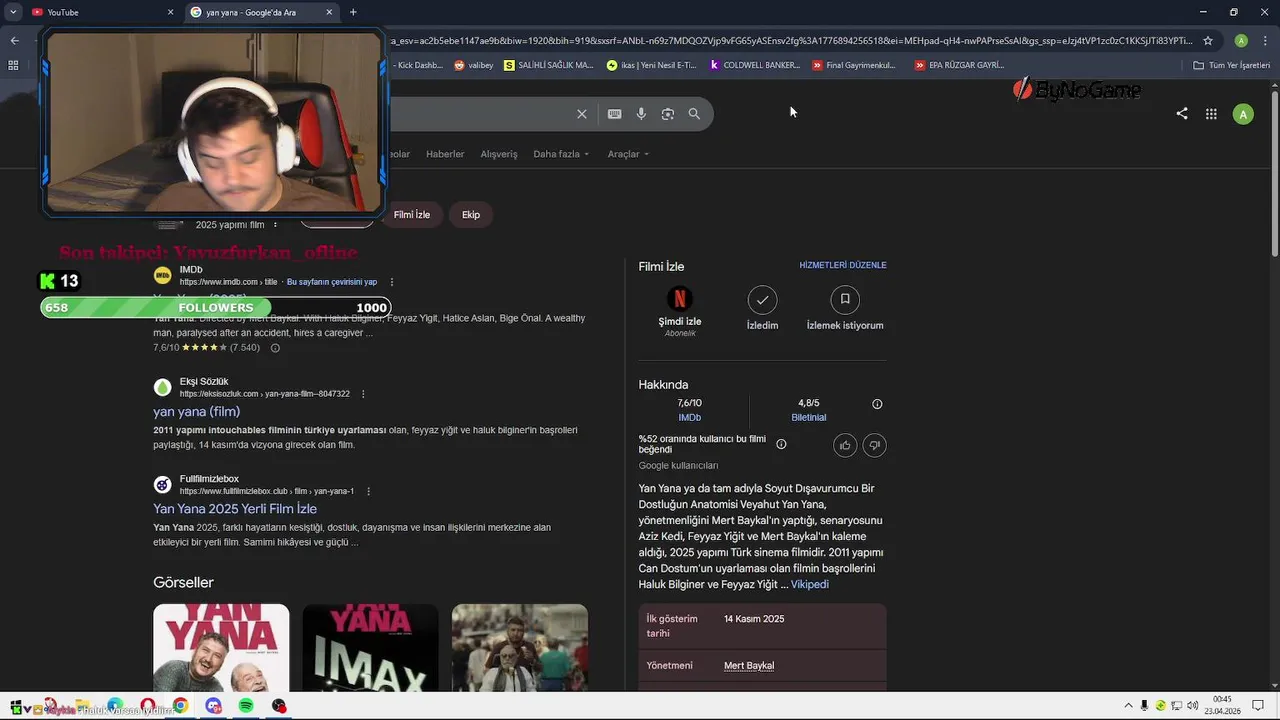
Task: Open info icon beside Biletinial rating
Action: [x=877, y=404]
